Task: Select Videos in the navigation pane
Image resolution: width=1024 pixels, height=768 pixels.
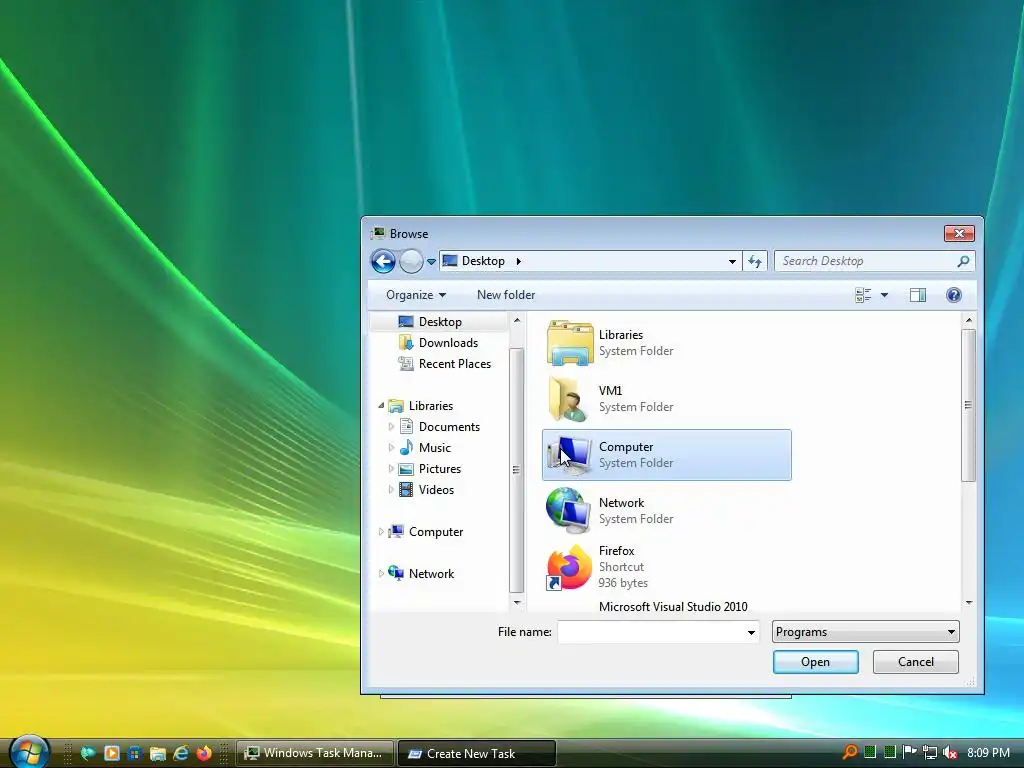Action: coord(436,490)
